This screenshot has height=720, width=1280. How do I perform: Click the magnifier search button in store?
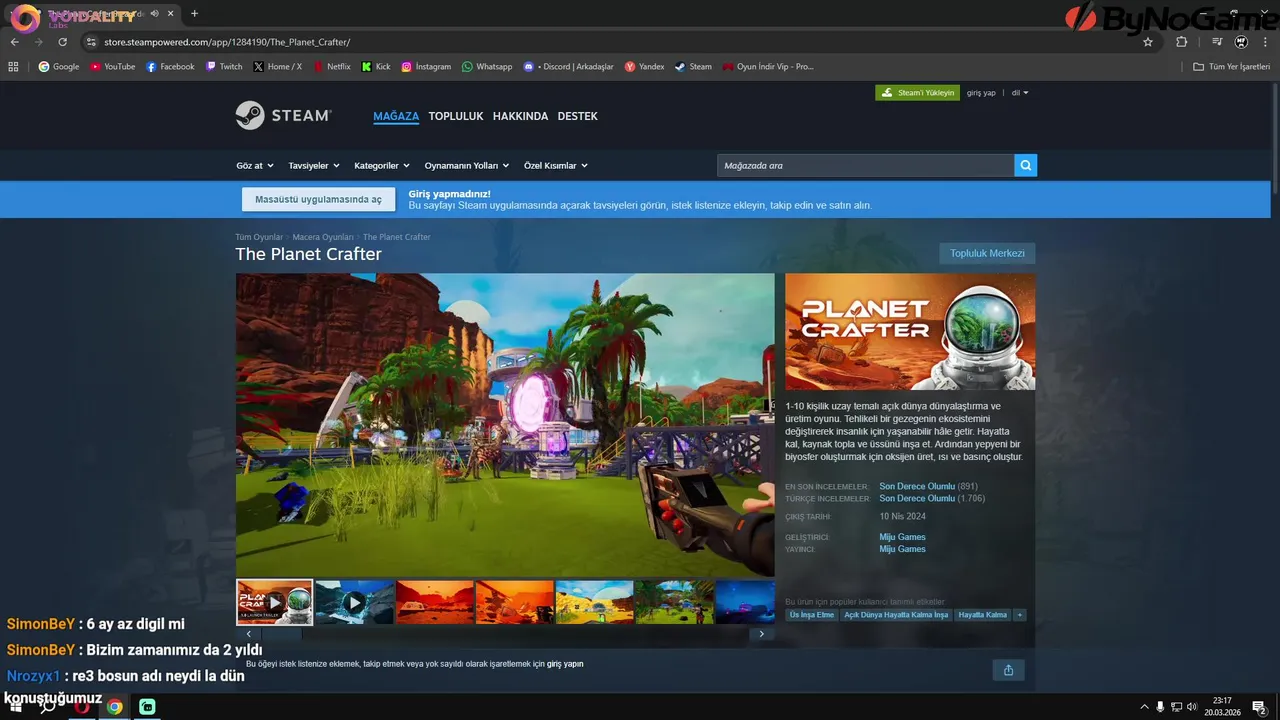[x=1025, y=165]
